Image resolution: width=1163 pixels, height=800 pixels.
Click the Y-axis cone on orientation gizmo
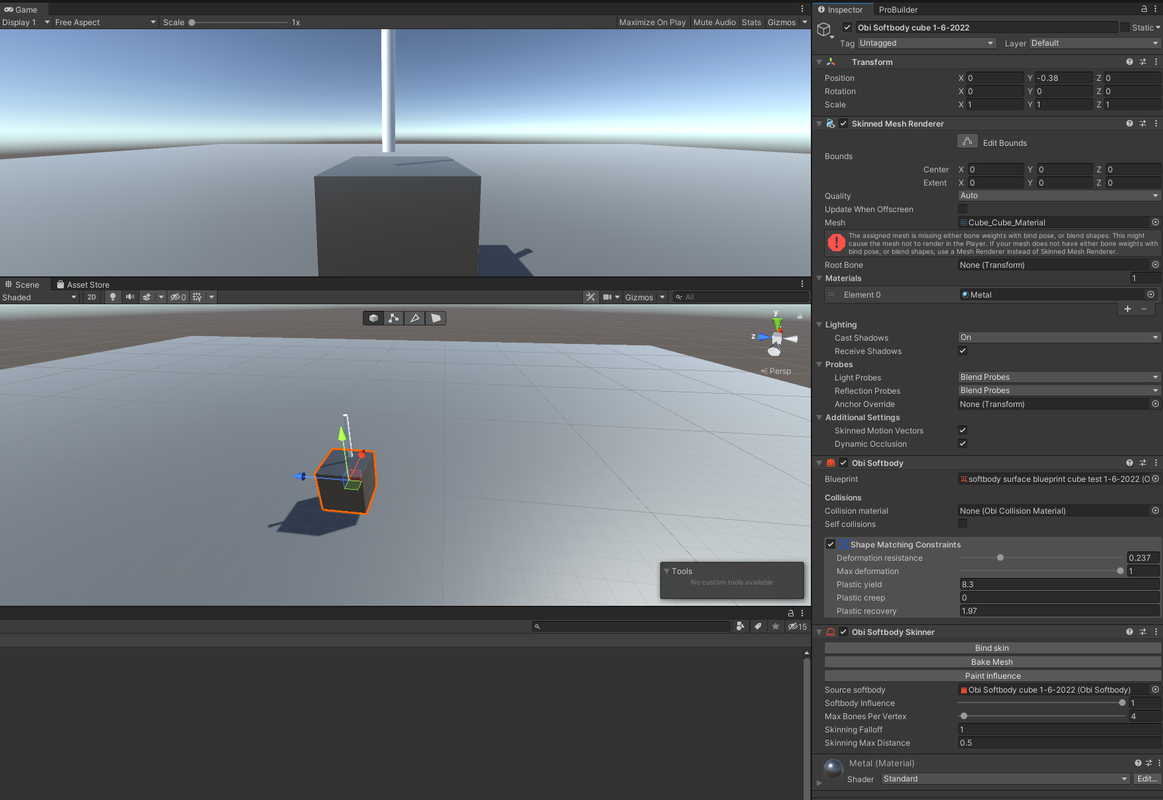point(777,324)
